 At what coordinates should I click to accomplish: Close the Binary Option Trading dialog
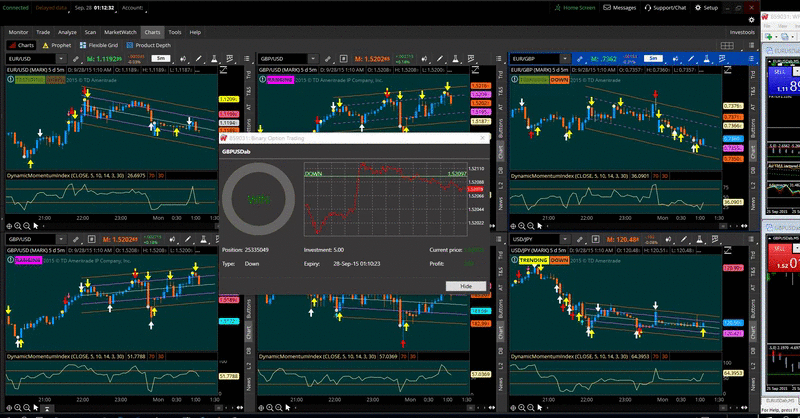pos(482,138)
